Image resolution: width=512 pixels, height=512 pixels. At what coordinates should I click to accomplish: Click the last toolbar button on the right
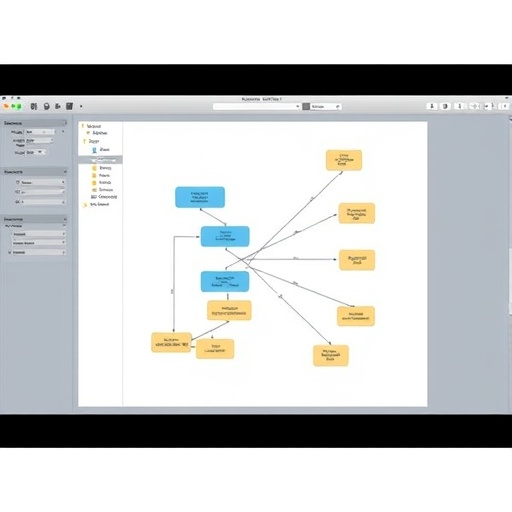[505, 106]
